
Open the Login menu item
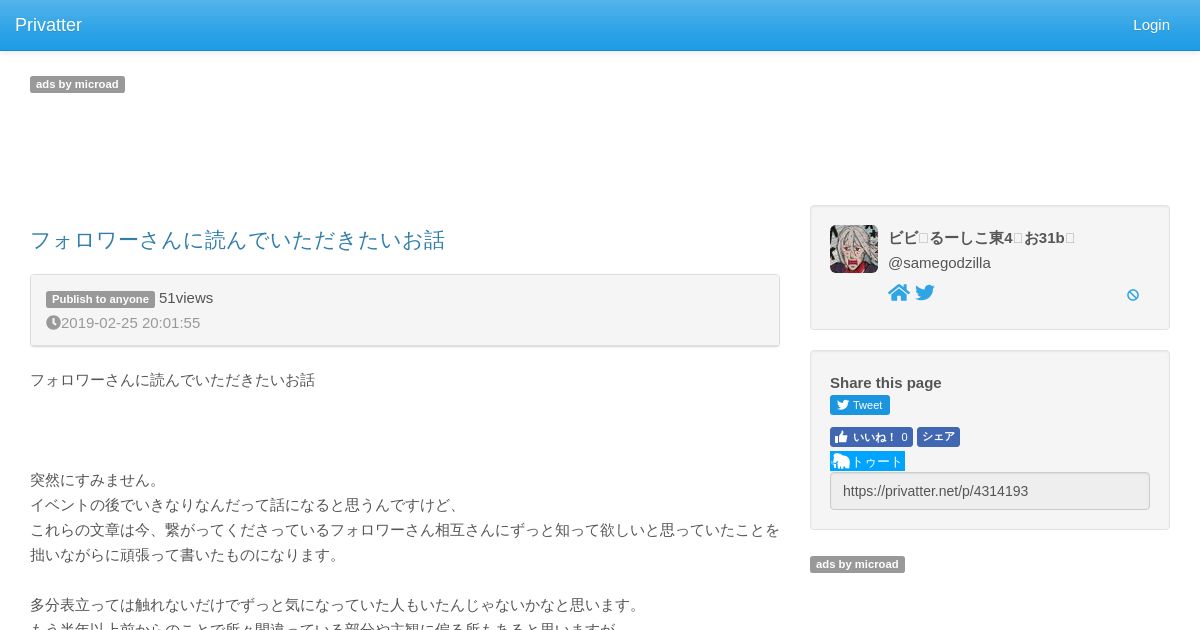tap(1151, 25)
